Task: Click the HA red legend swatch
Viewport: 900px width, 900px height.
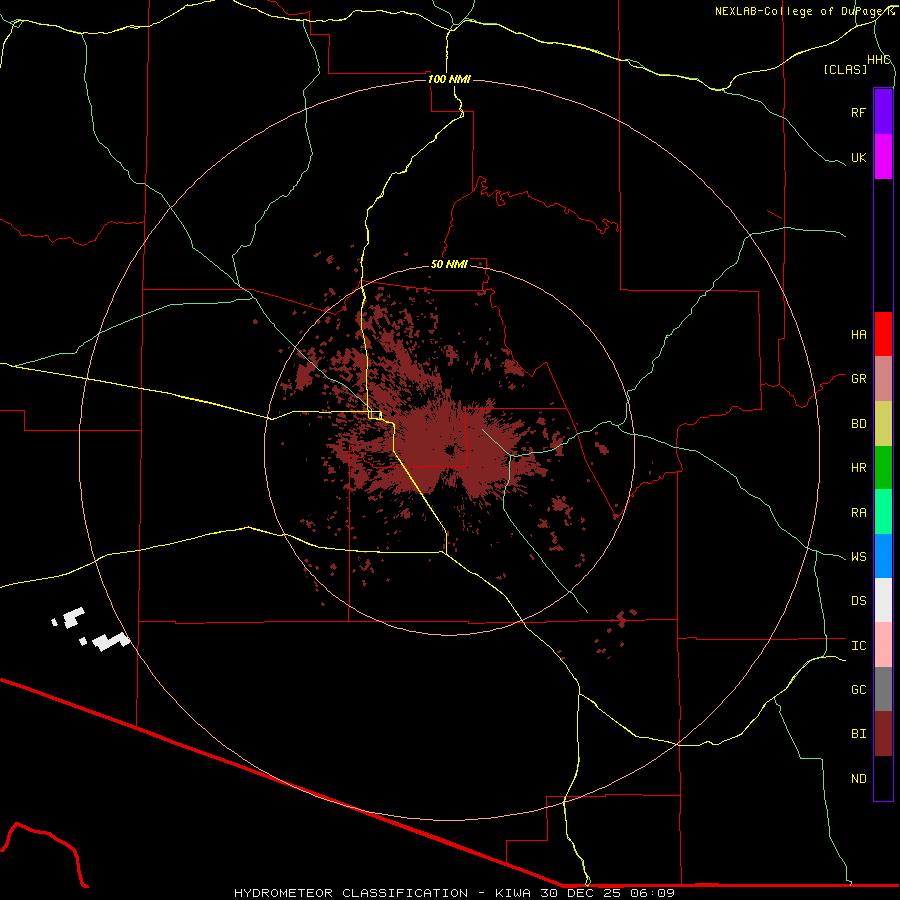Action: [883, 334]
